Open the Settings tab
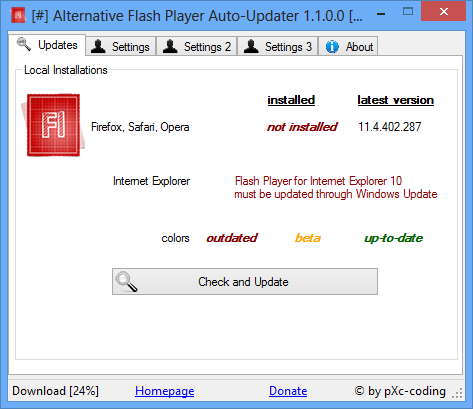This screenshot has height=409, width=473. click(x=121, y=47)
